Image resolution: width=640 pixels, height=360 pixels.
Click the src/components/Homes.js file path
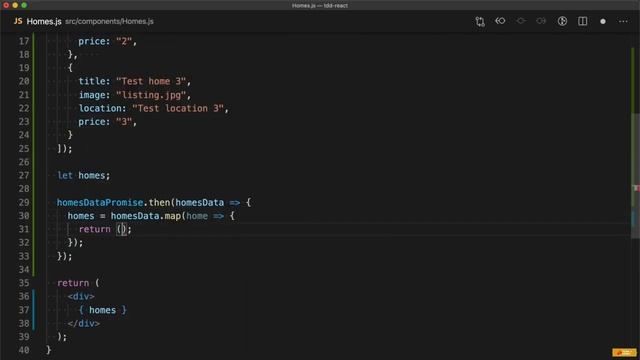click(x=109, y=21)
